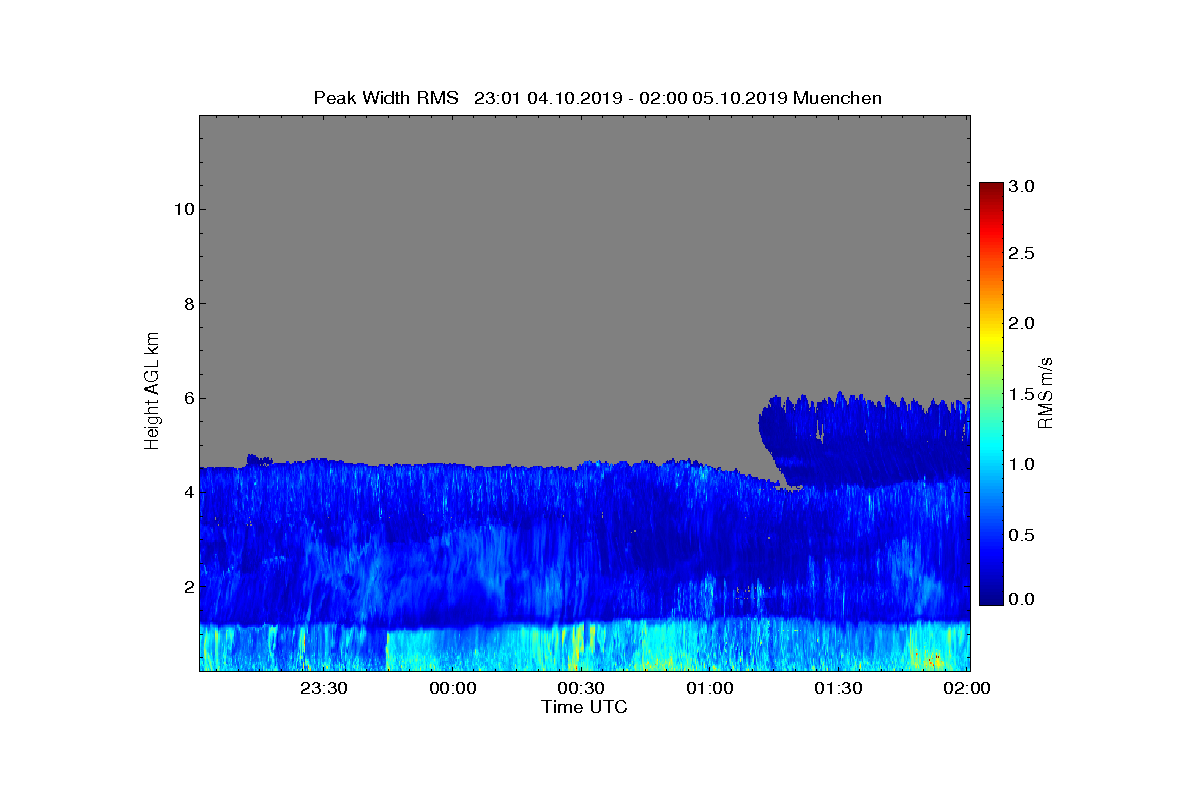
Task: Click the cyan boundary layer below 1 km
Action: click(584, 648)
